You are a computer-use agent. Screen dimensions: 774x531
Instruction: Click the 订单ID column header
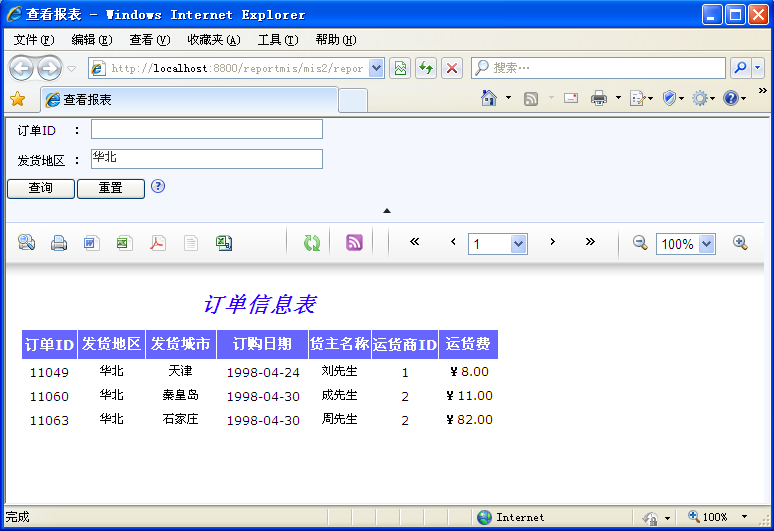(49, 344)
